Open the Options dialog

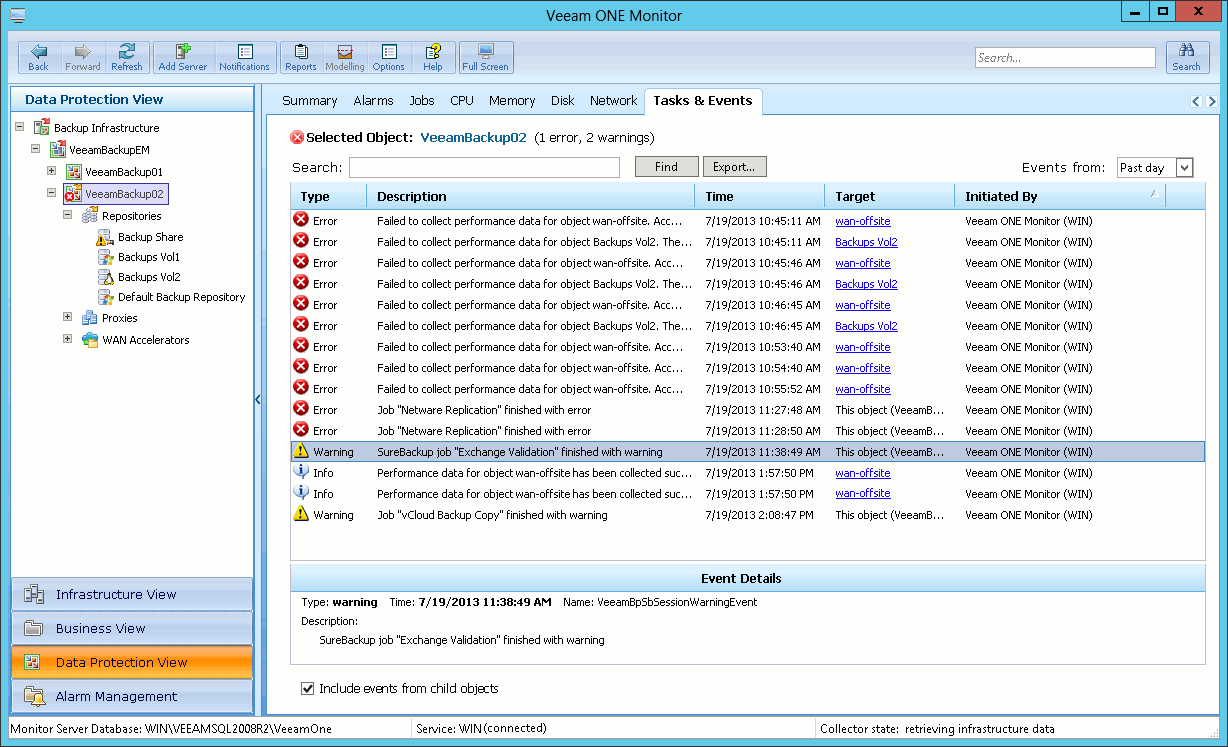coord(389,57)
